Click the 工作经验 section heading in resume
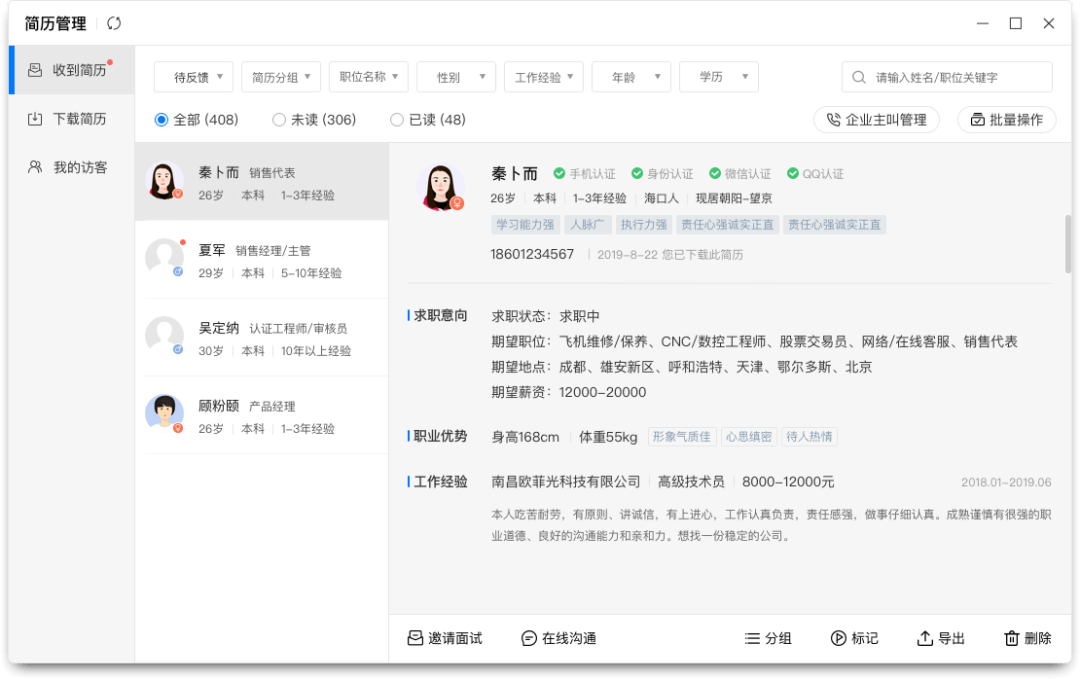Viewport: 1080px width, 679px height. [x=440, y=481]
